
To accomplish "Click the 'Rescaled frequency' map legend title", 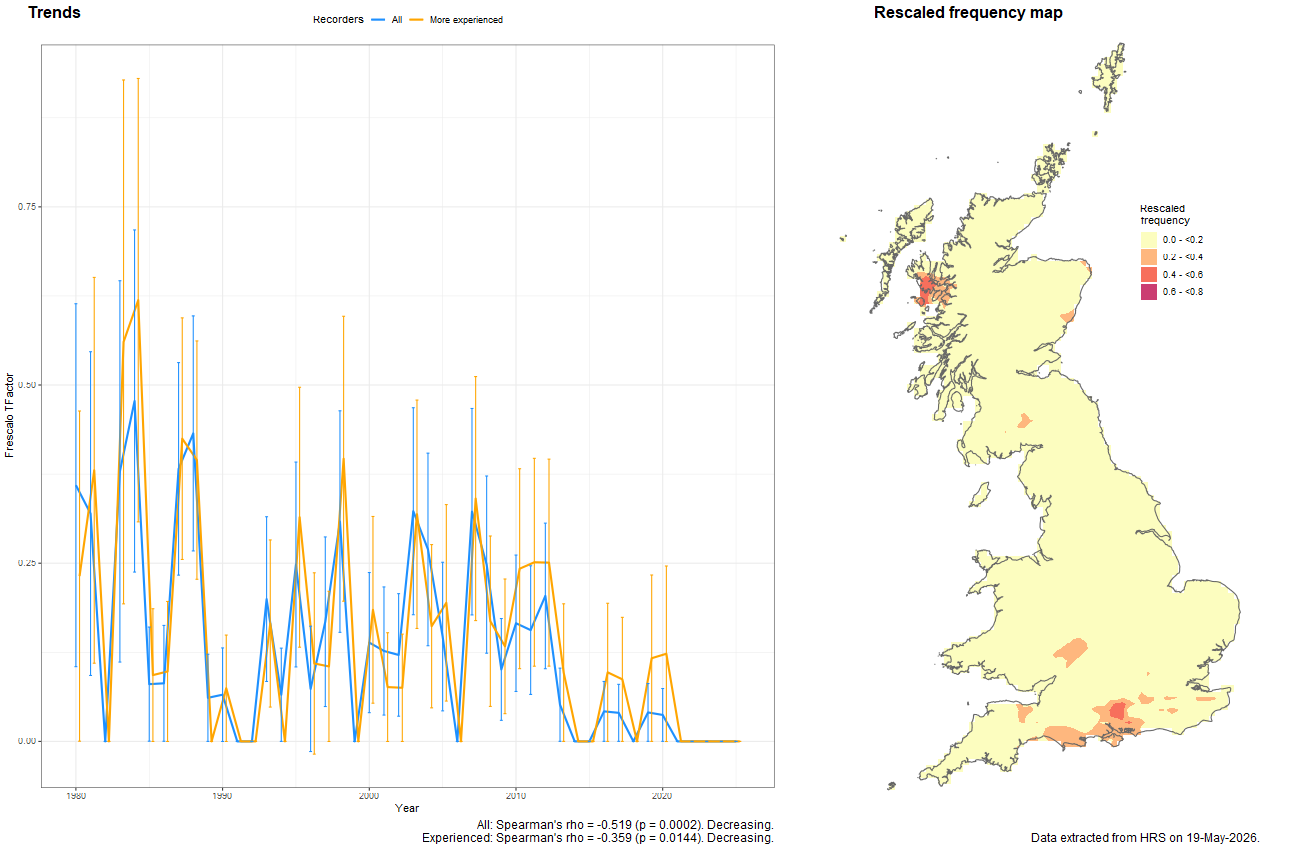I will coord(1165,214).
